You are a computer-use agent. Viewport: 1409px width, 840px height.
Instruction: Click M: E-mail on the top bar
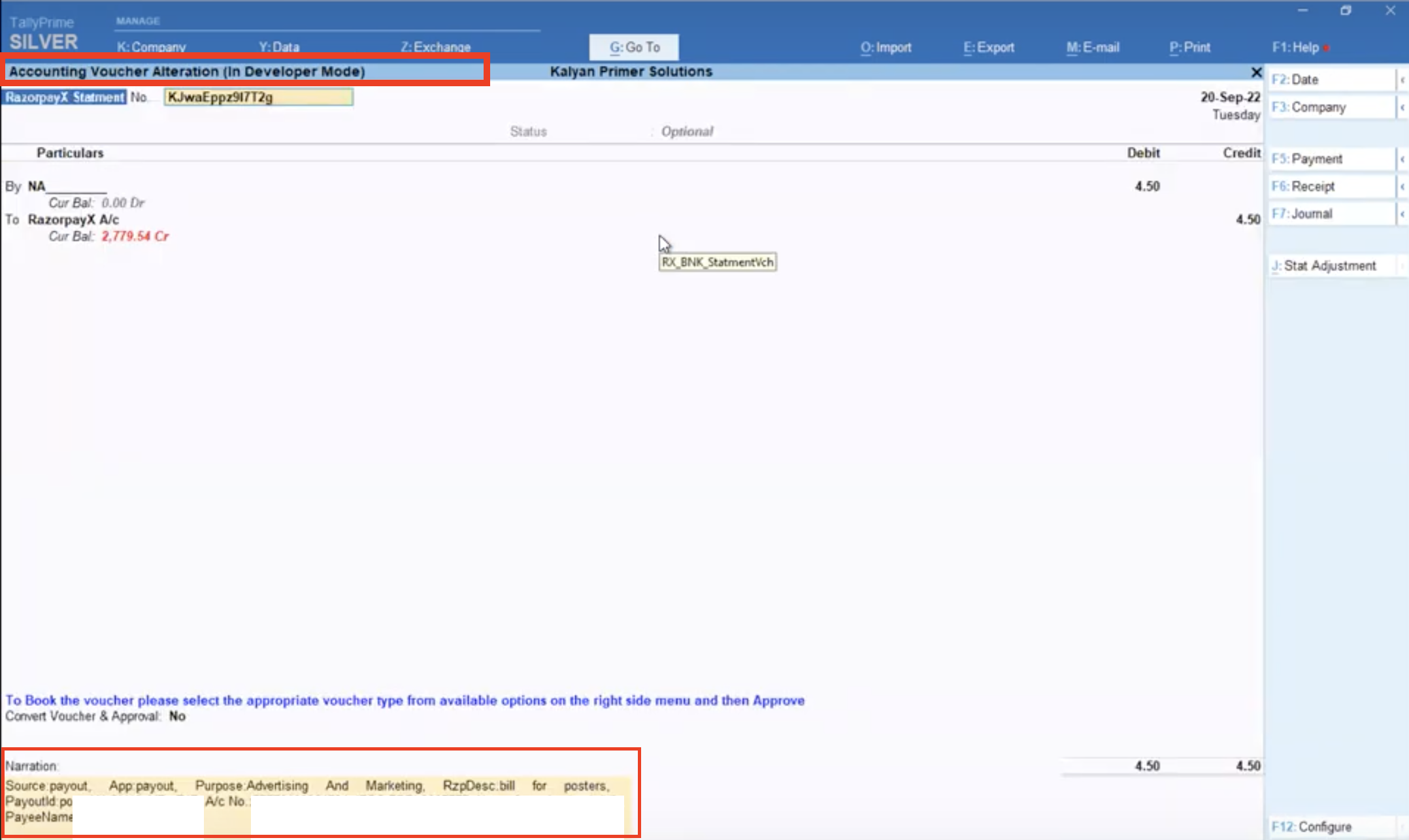click(x=1092, y=47)
